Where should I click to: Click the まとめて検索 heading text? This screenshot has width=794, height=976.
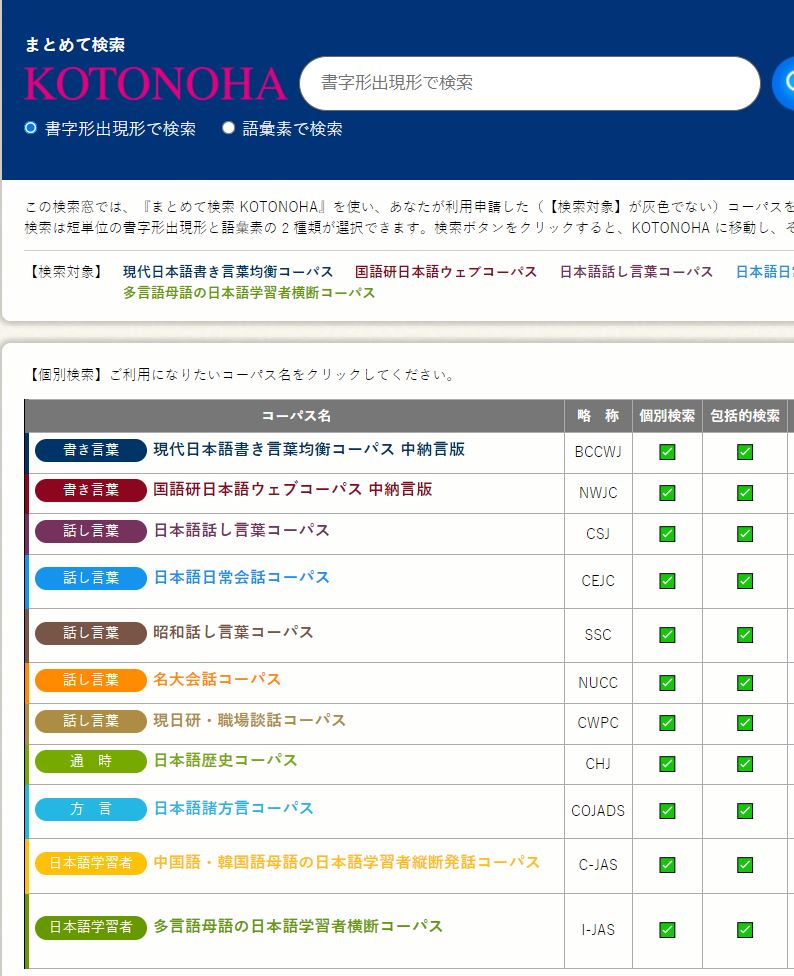(x=75, y=45)
